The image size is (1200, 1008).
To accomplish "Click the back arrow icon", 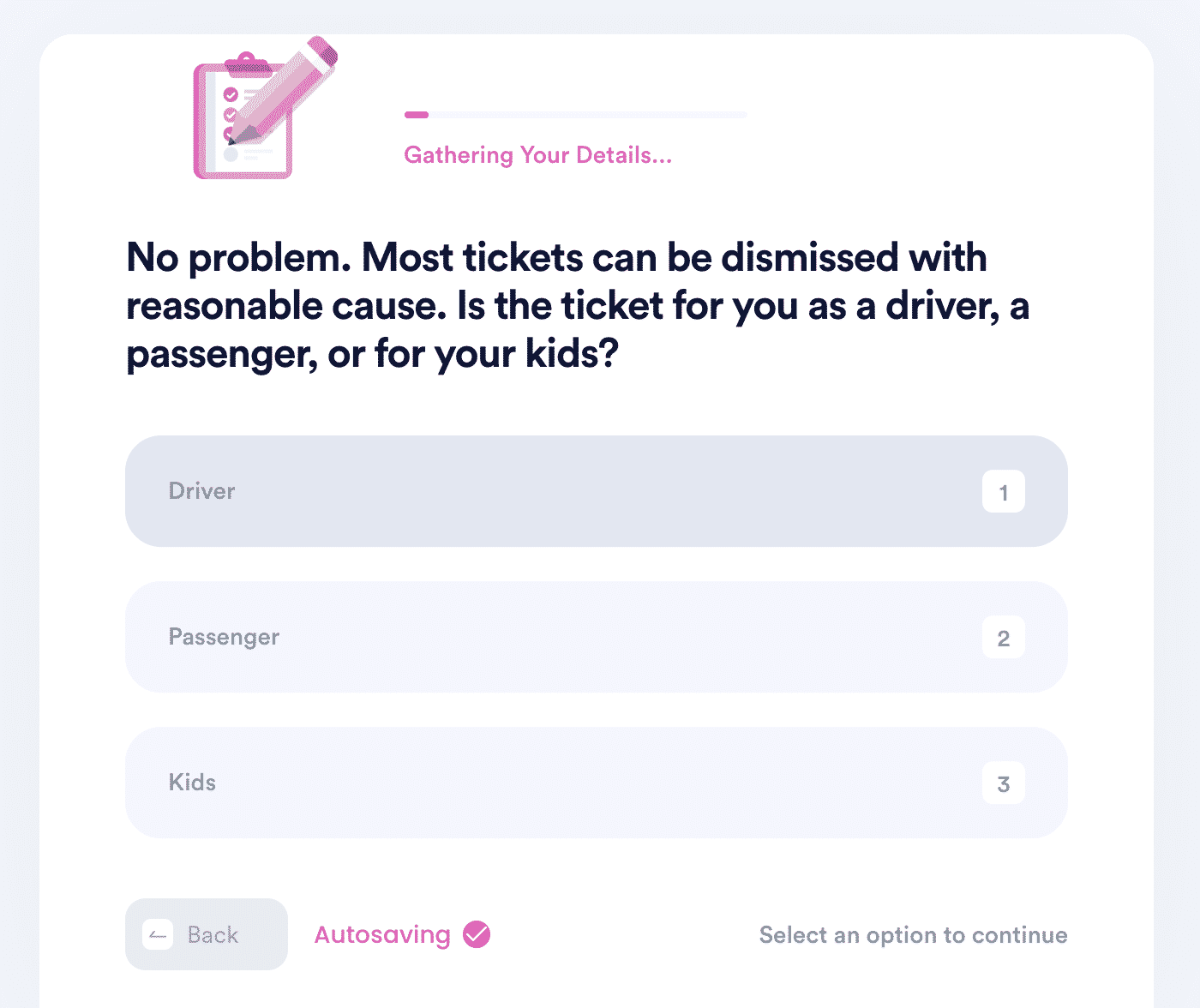I will [158, 934].
